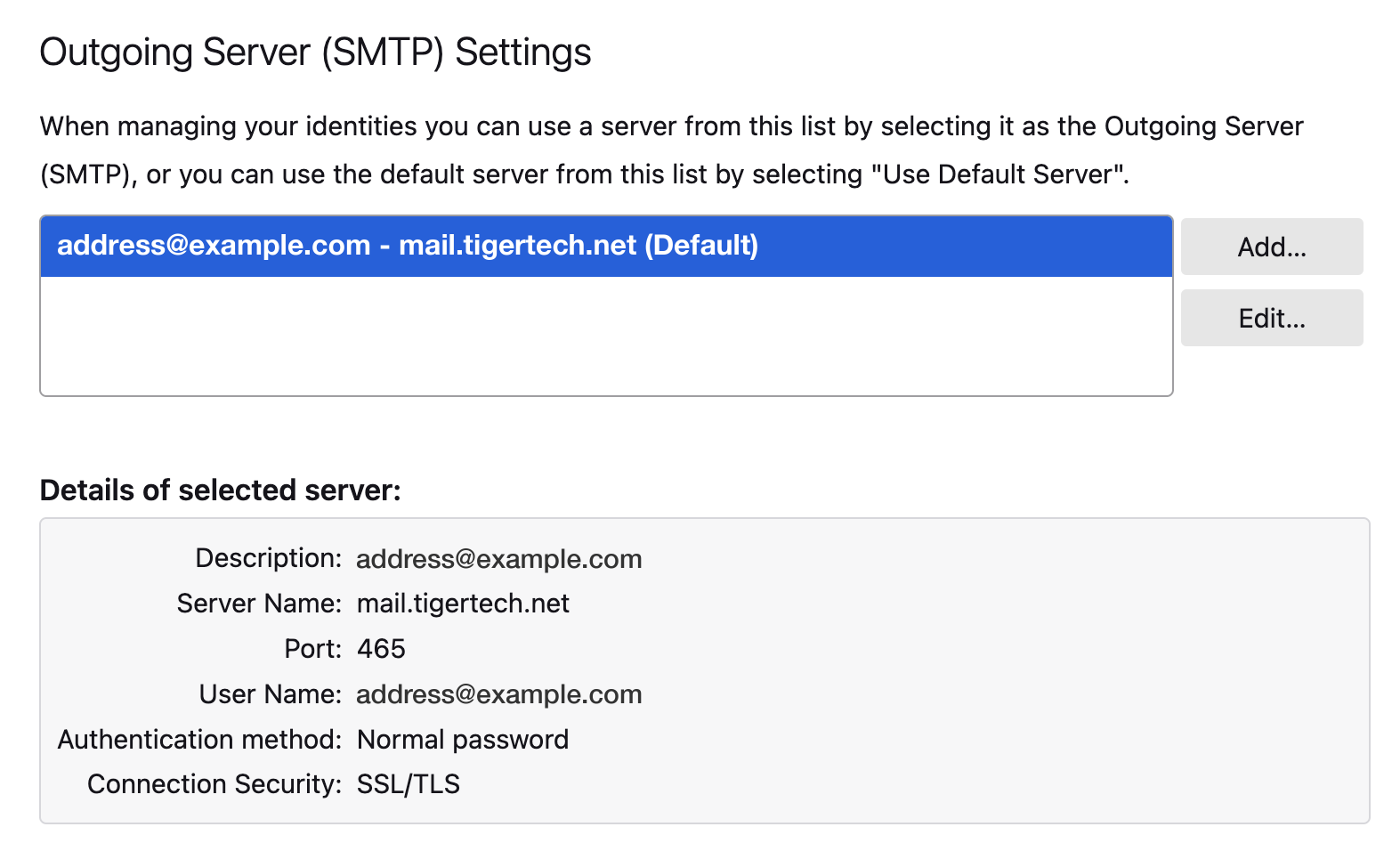Click the Outgoing Server (SMTP) Settings heading

coord(315,53)
